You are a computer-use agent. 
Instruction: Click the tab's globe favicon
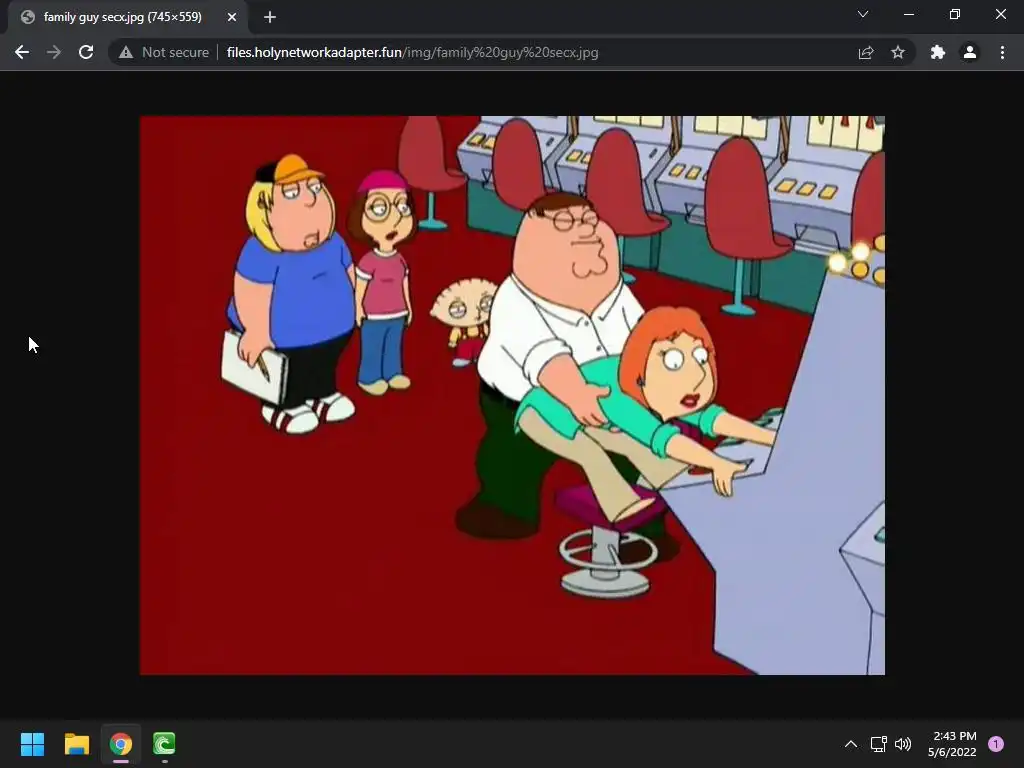click(x=27, y=17)
